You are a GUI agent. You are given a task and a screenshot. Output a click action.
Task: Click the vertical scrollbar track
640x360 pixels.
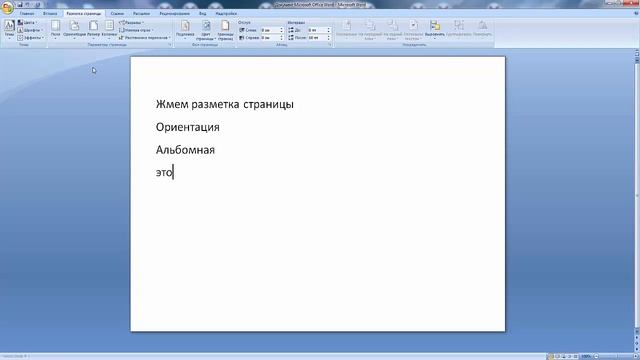click(x=637, y=196)
